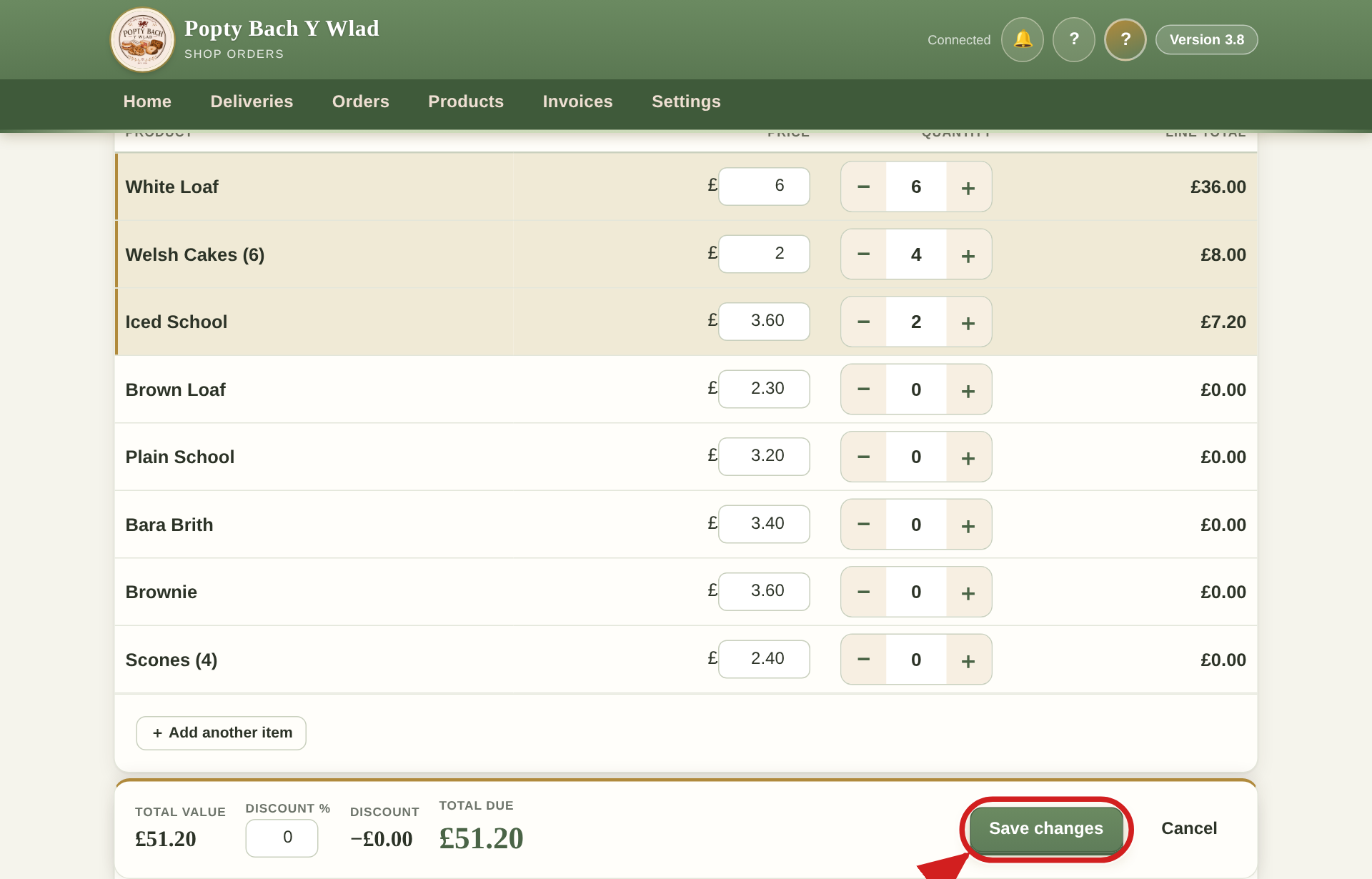1372x879 pixels.
Task: Click the White Loaf quantity value
Action: 916,187
